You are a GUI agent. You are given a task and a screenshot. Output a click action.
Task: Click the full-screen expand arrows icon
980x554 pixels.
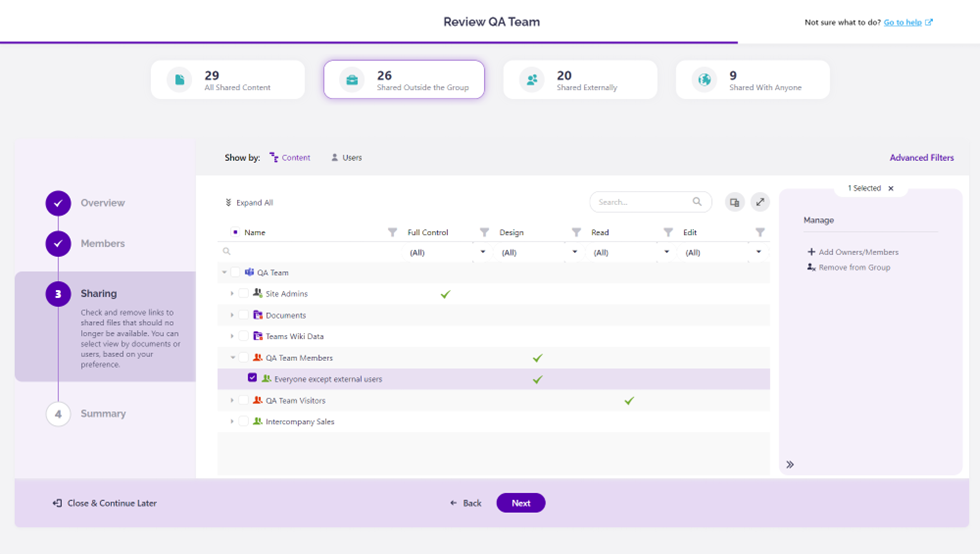point(760,202)
